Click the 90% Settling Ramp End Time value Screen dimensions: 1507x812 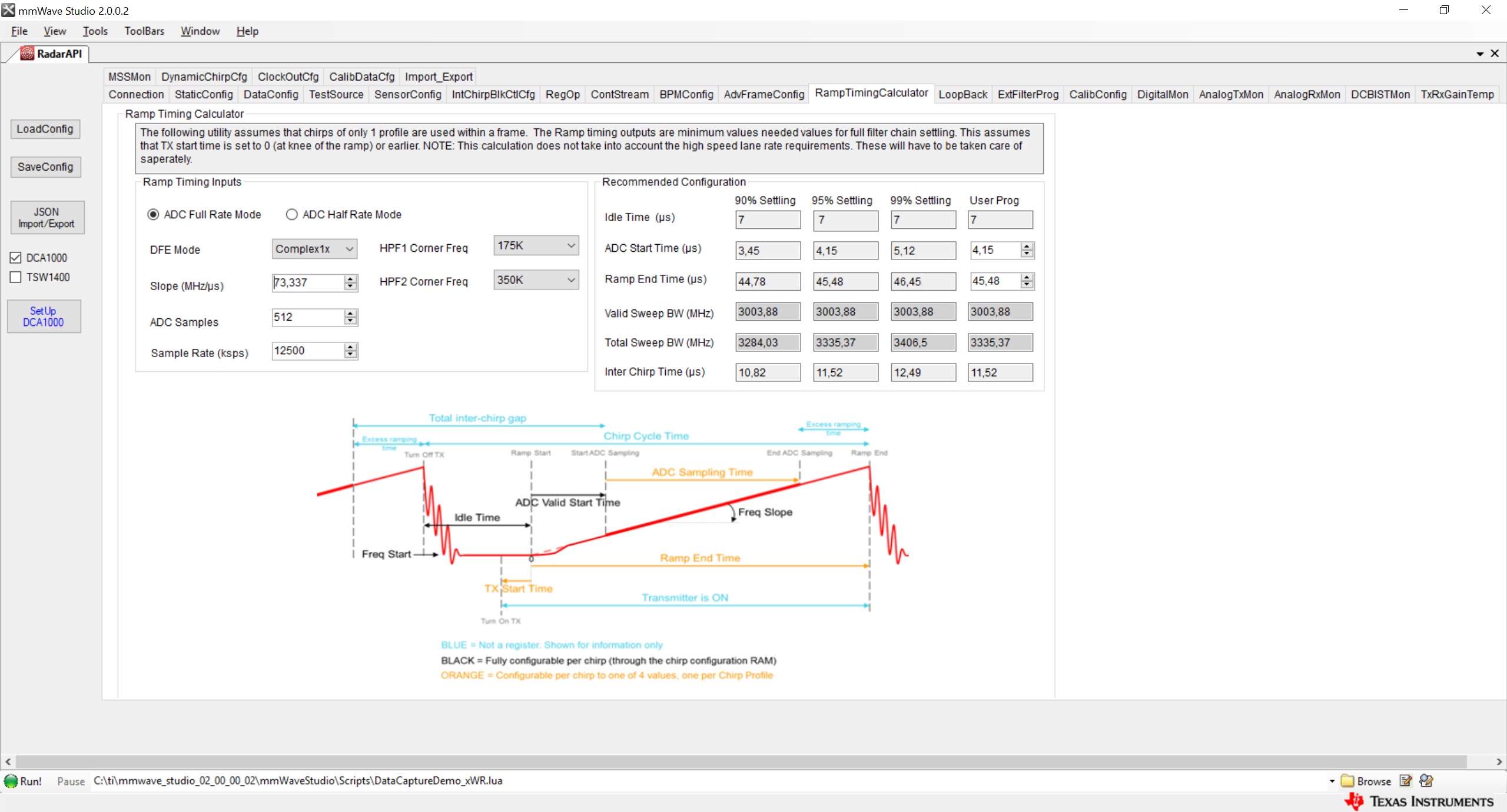pyautogui.click(x=768, y=281)
